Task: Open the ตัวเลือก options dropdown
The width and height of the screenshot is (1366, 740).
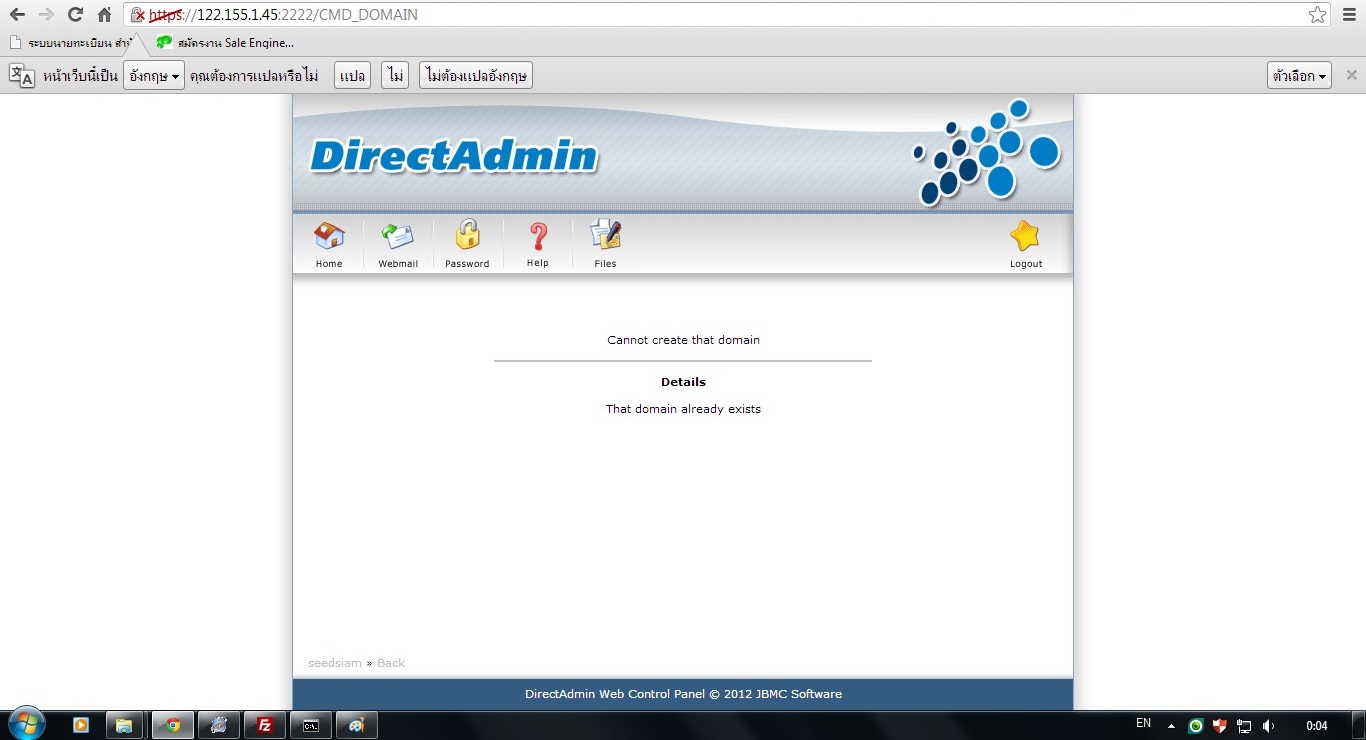Action: pyautogui.click(x=1300, y=75)
